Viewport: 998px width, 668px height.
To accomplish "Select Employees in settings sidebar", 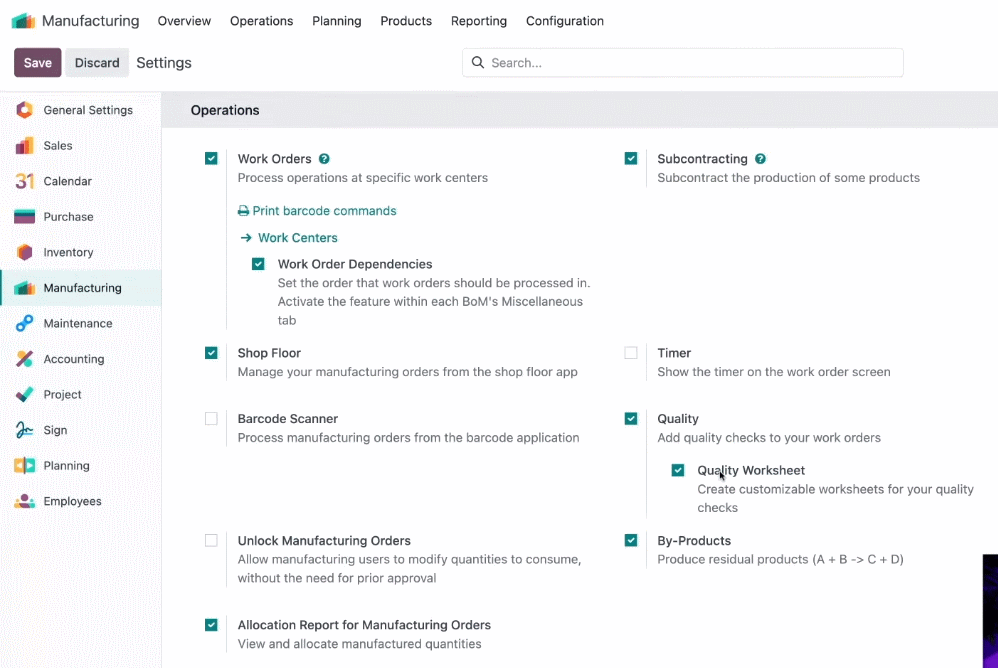I will pyautogui.click(x=81, y=501).
